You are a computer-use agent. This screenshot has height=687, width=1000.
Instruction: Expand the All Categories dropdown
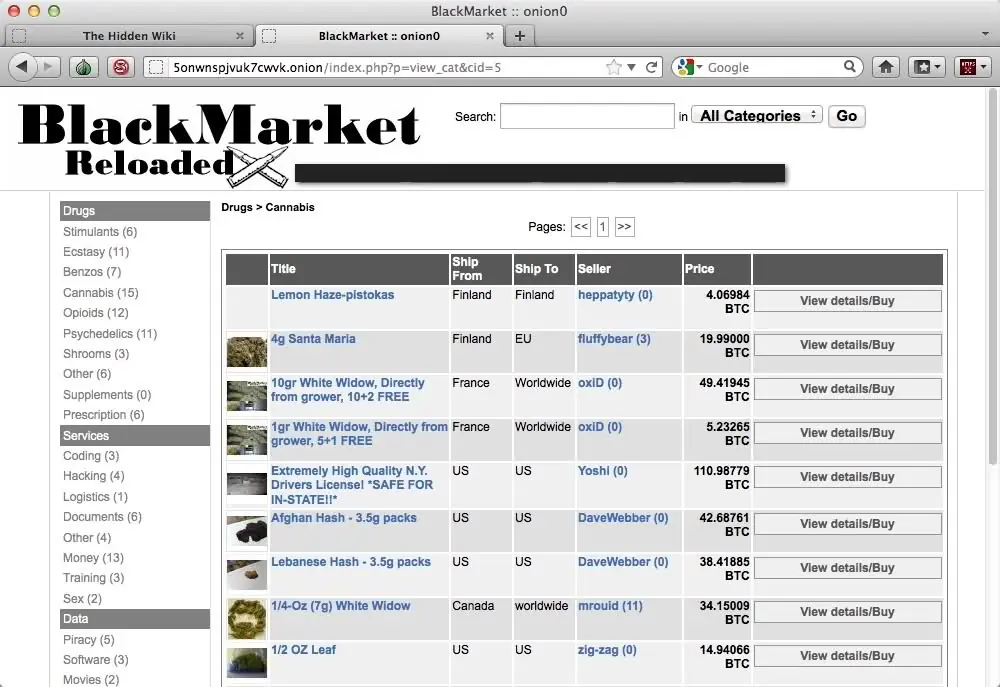click(757, 115)
